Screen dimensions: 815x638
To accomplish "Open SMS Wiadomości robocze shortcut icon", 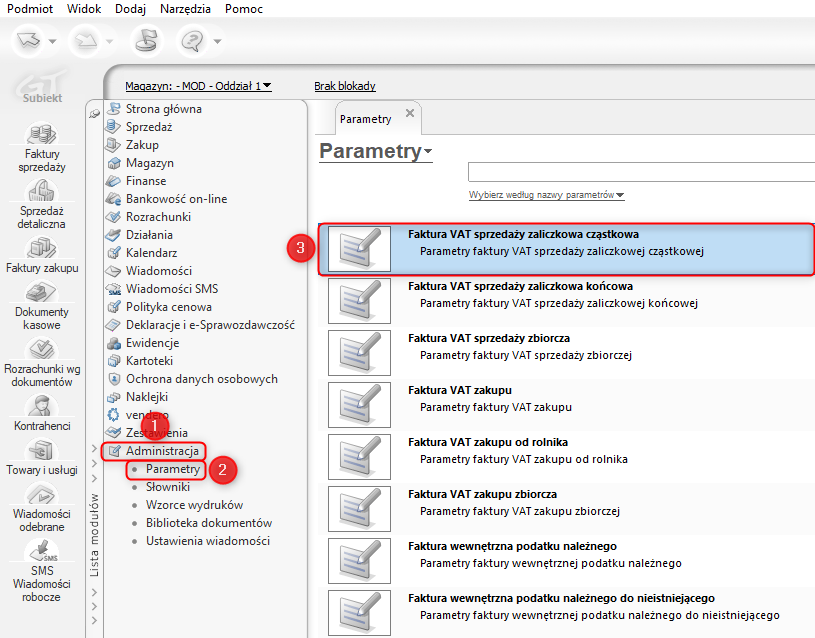I will tap(42, 550).
